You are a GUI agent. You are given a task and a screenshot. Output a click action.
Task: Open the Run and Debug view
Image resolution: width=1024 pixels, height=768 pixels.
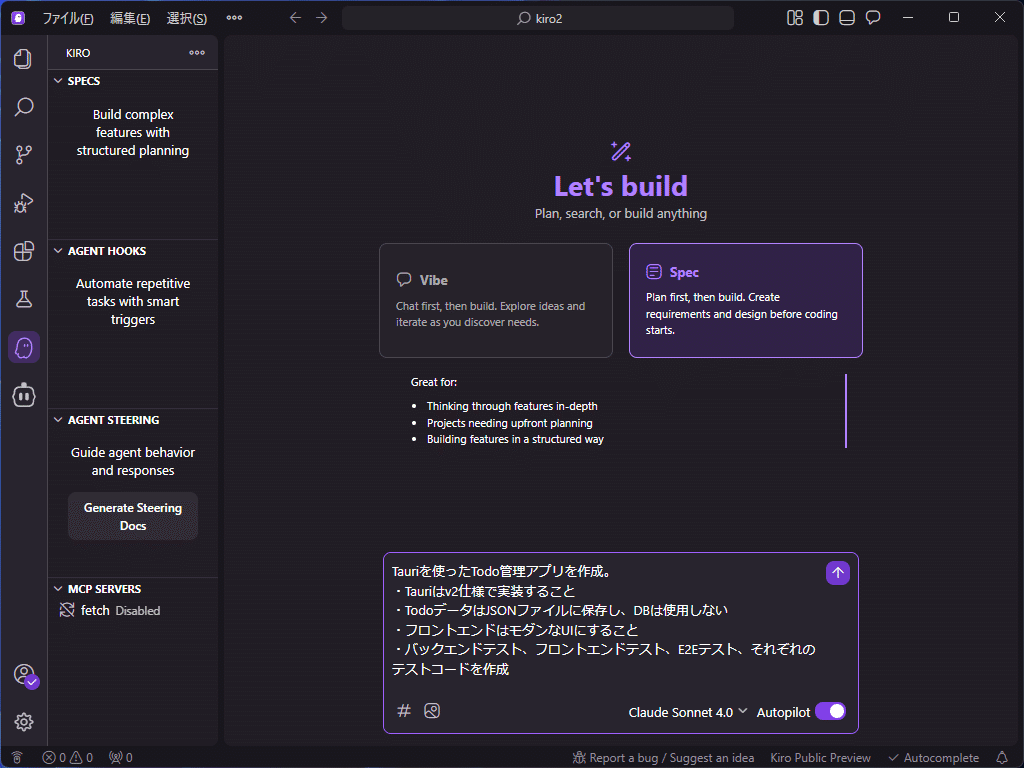pyautogui.click(x=23, y=203)
